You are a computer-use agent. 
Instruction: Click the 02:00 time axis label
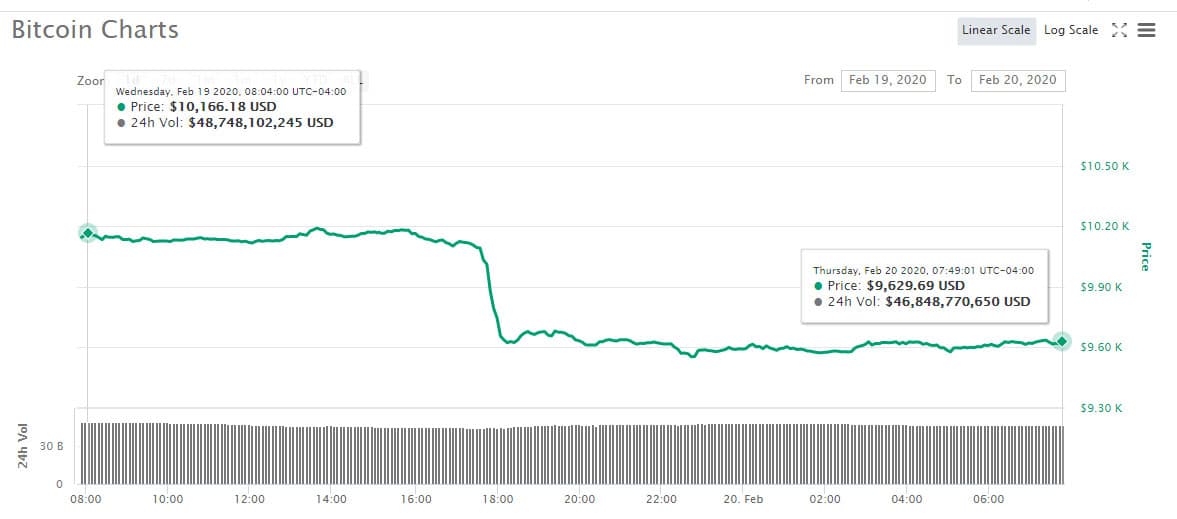coord(825,499)
